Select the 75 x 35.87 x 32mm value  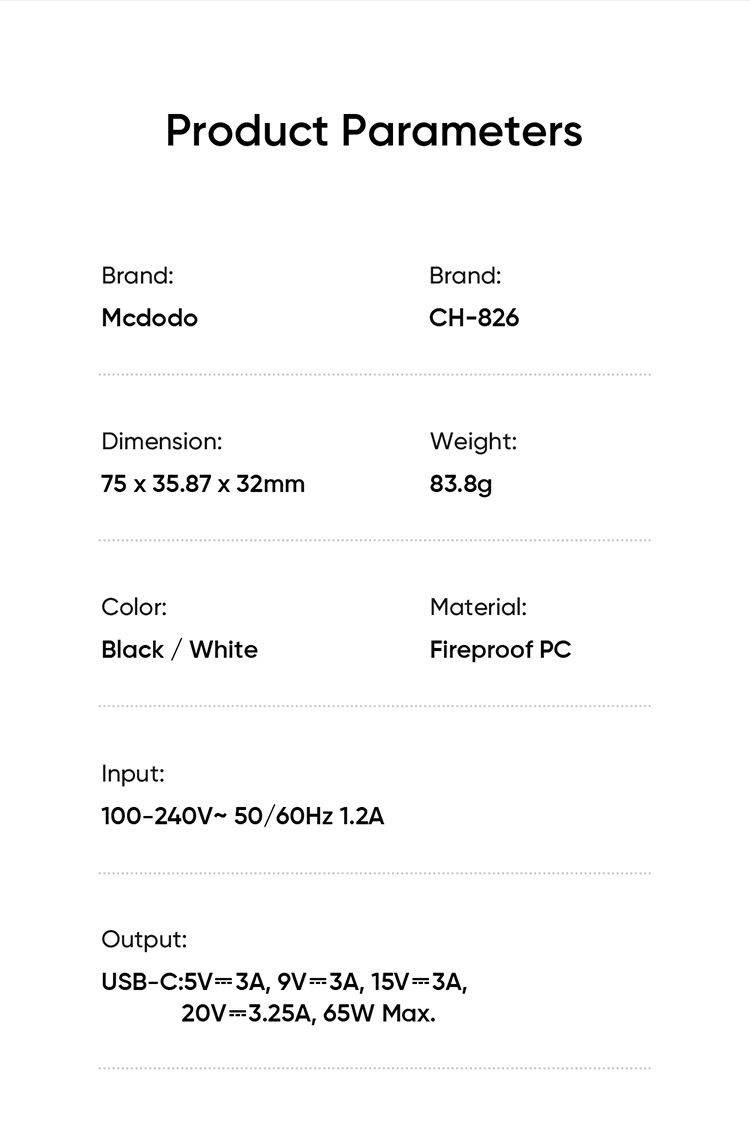(x=203, y=484)
